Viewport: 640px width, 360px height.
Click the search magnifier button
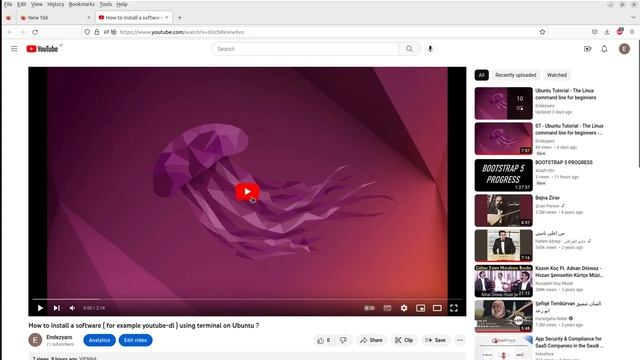coord(409,49)
